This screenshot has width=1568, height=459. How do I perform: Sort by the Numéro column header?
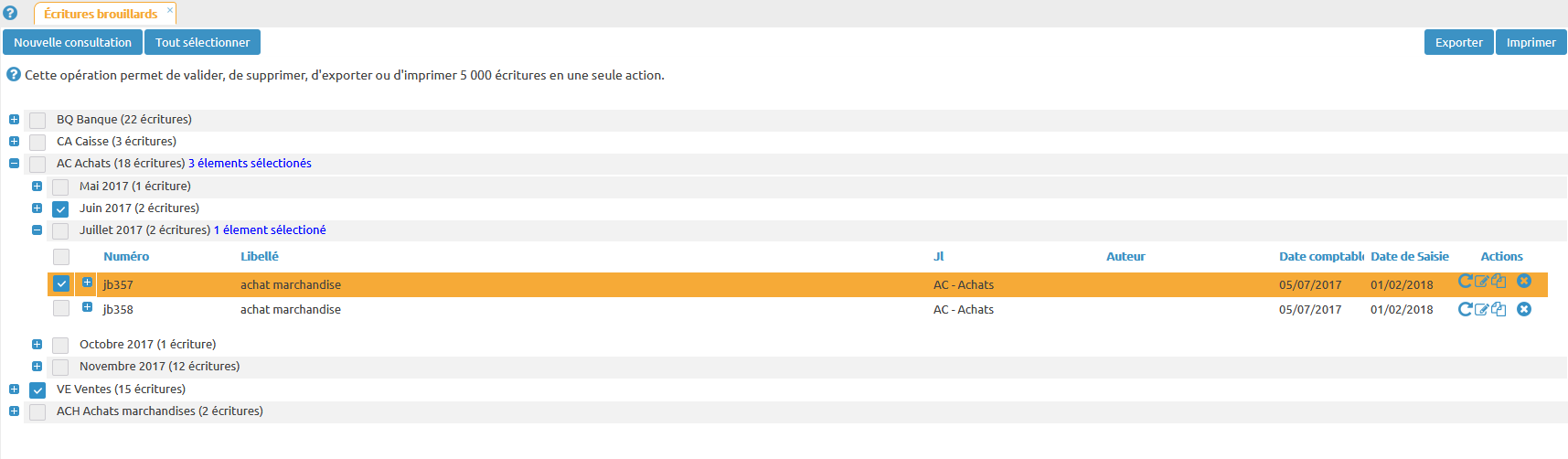(126, 256)
